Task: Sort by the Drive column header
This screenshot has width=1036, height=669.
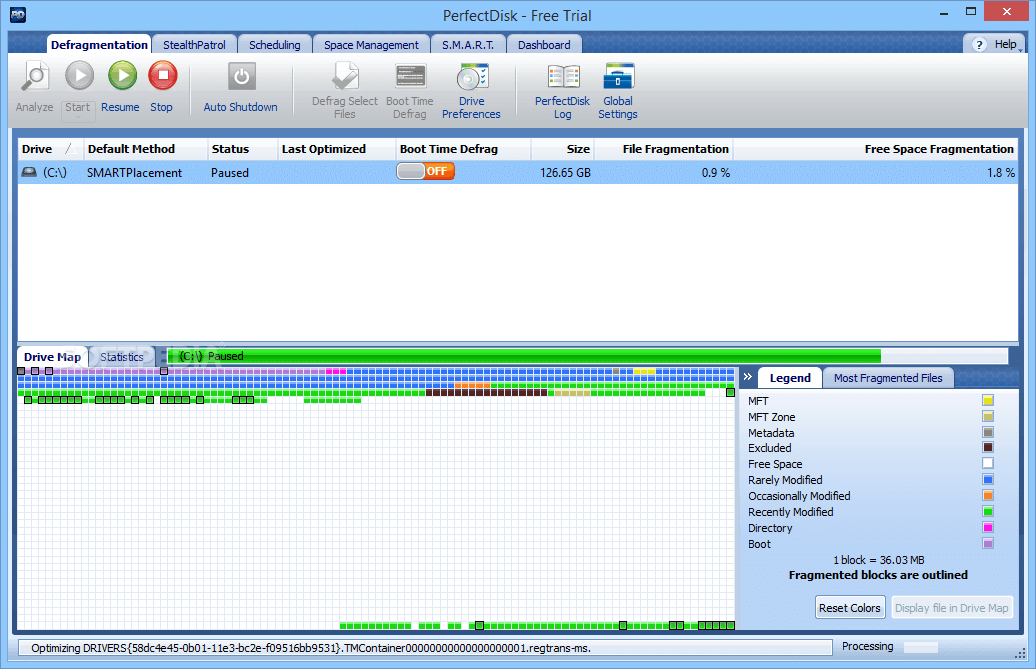Action: pos(35,148)
